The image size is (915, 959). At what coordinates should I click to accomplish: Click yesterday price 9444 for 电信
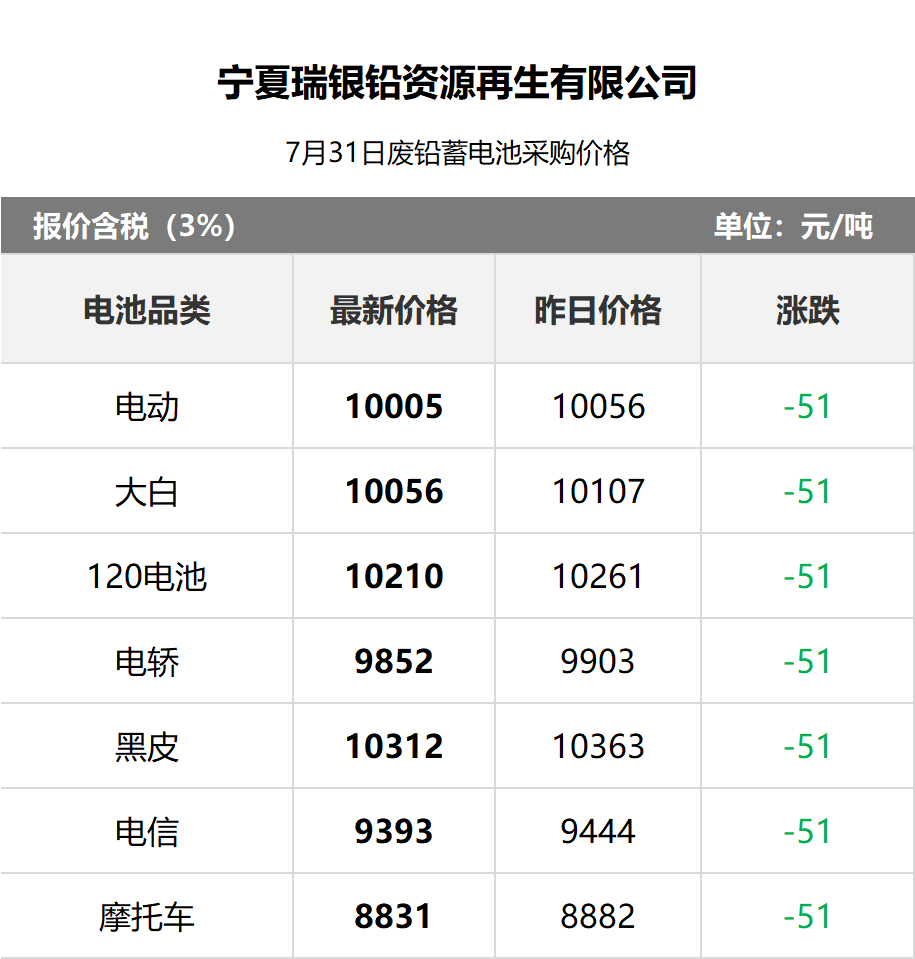tap(598, 832)
